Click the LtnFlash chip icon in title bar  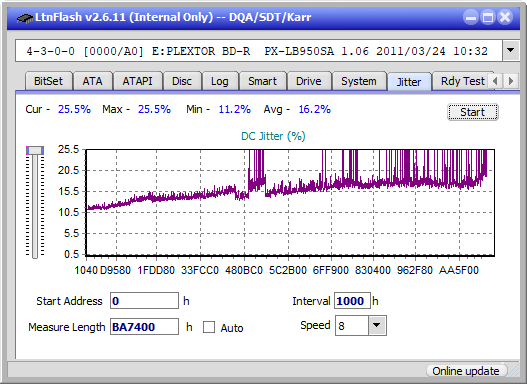pos(25,17)
